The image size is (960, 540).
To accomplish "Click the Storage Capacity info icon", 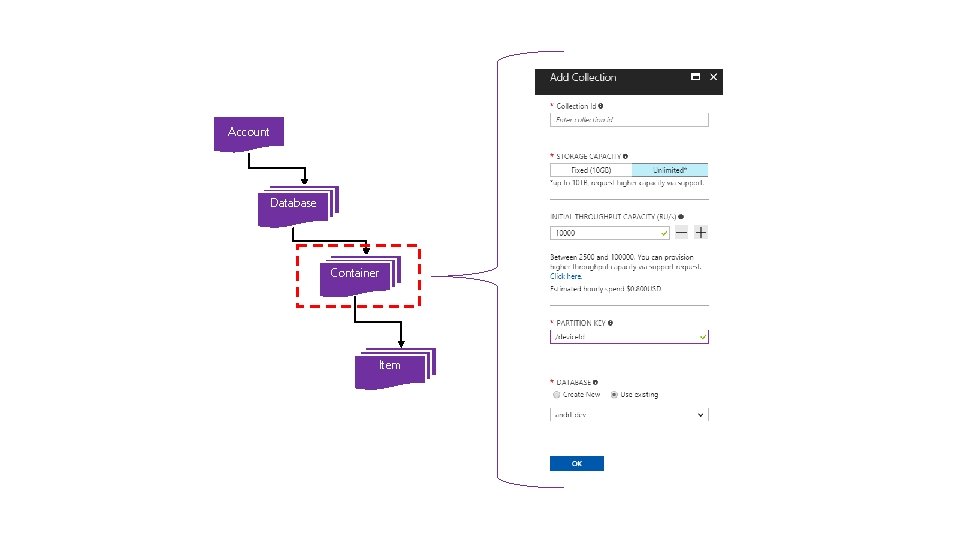I will point(625,156).
